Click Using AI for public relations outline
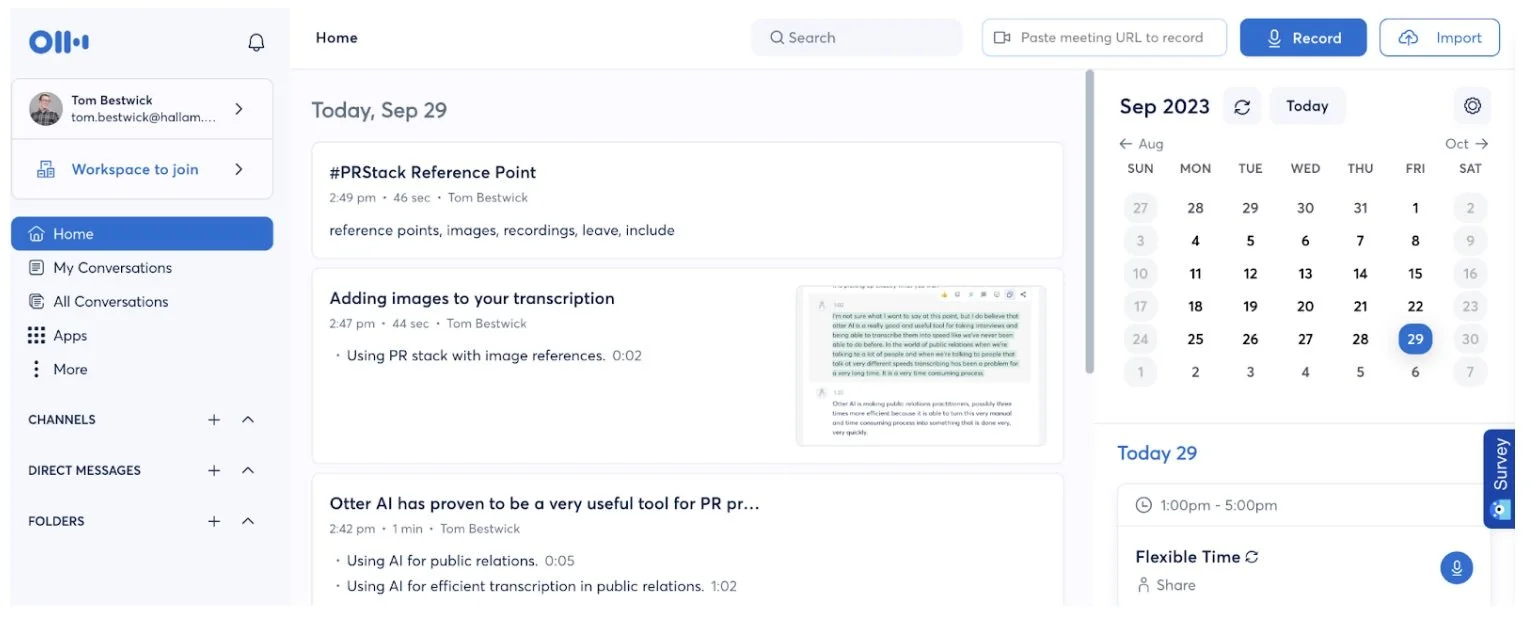Screen dimensions: 1532x638 tap(442, 560)
